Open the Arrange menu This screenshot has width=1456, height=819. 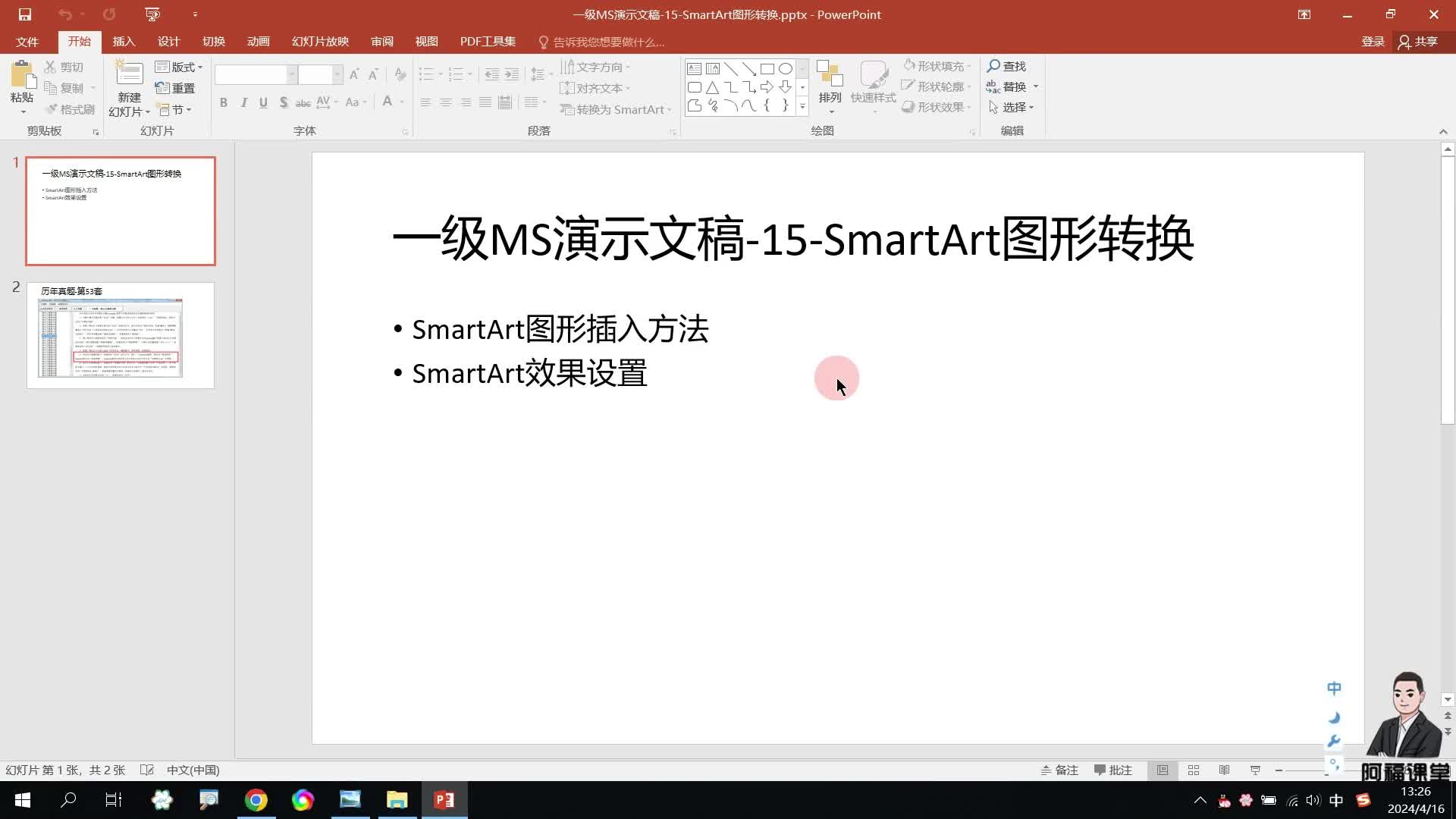(830, 86)
